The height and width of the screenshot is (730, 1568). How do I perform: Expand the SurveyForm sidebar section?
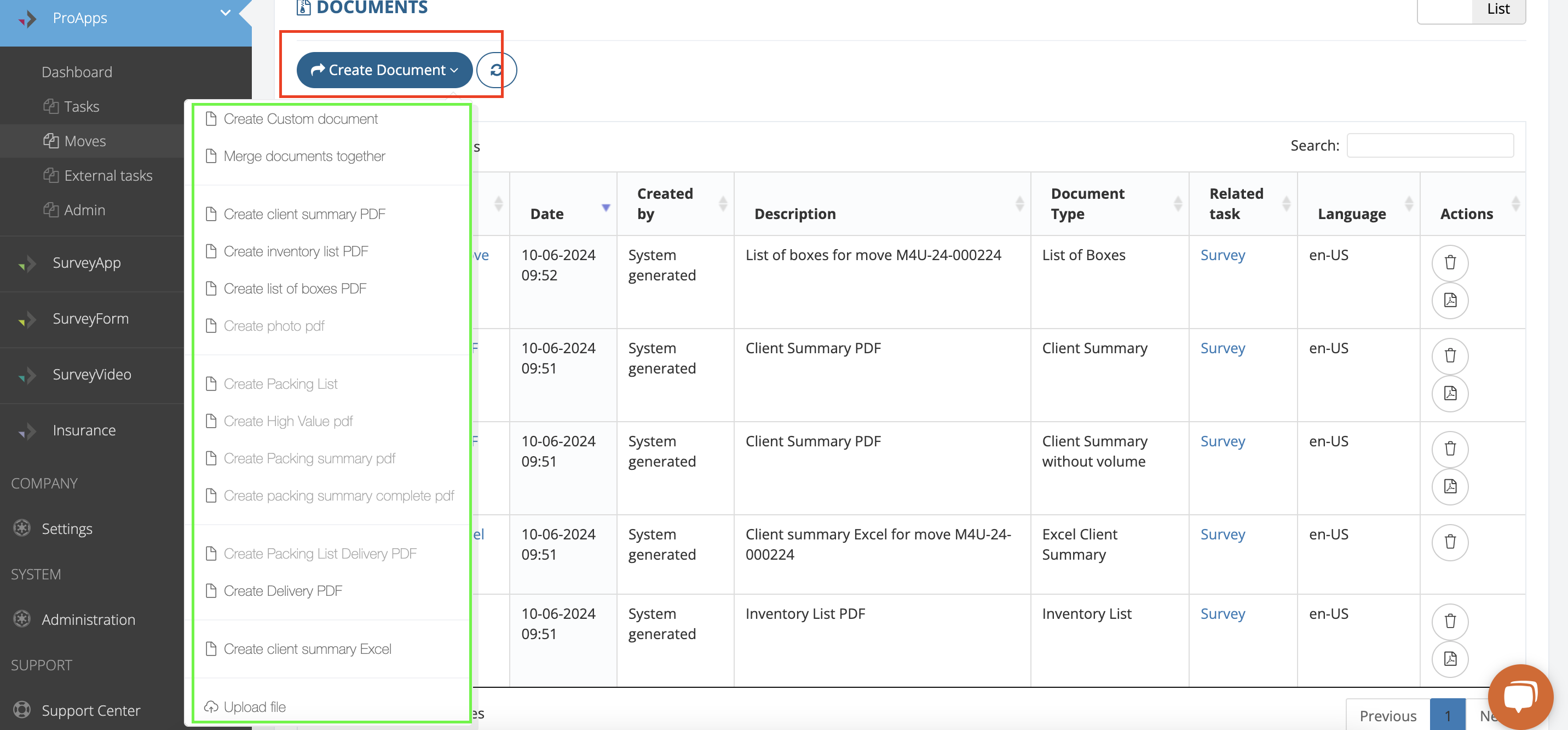pos(91,319)
